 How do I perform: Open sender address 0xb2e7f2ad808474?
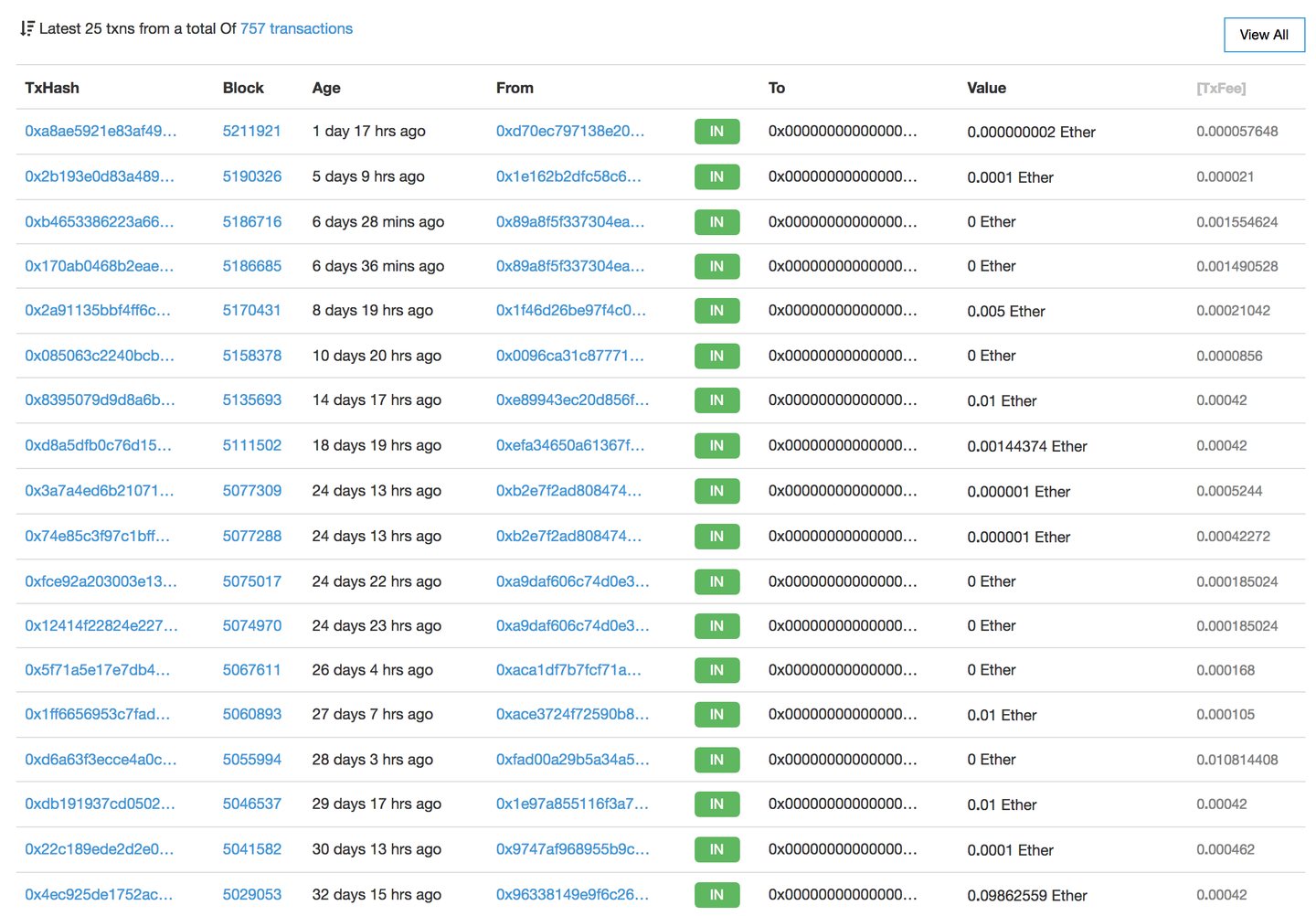pyautogui.click(x=570, y=491)
